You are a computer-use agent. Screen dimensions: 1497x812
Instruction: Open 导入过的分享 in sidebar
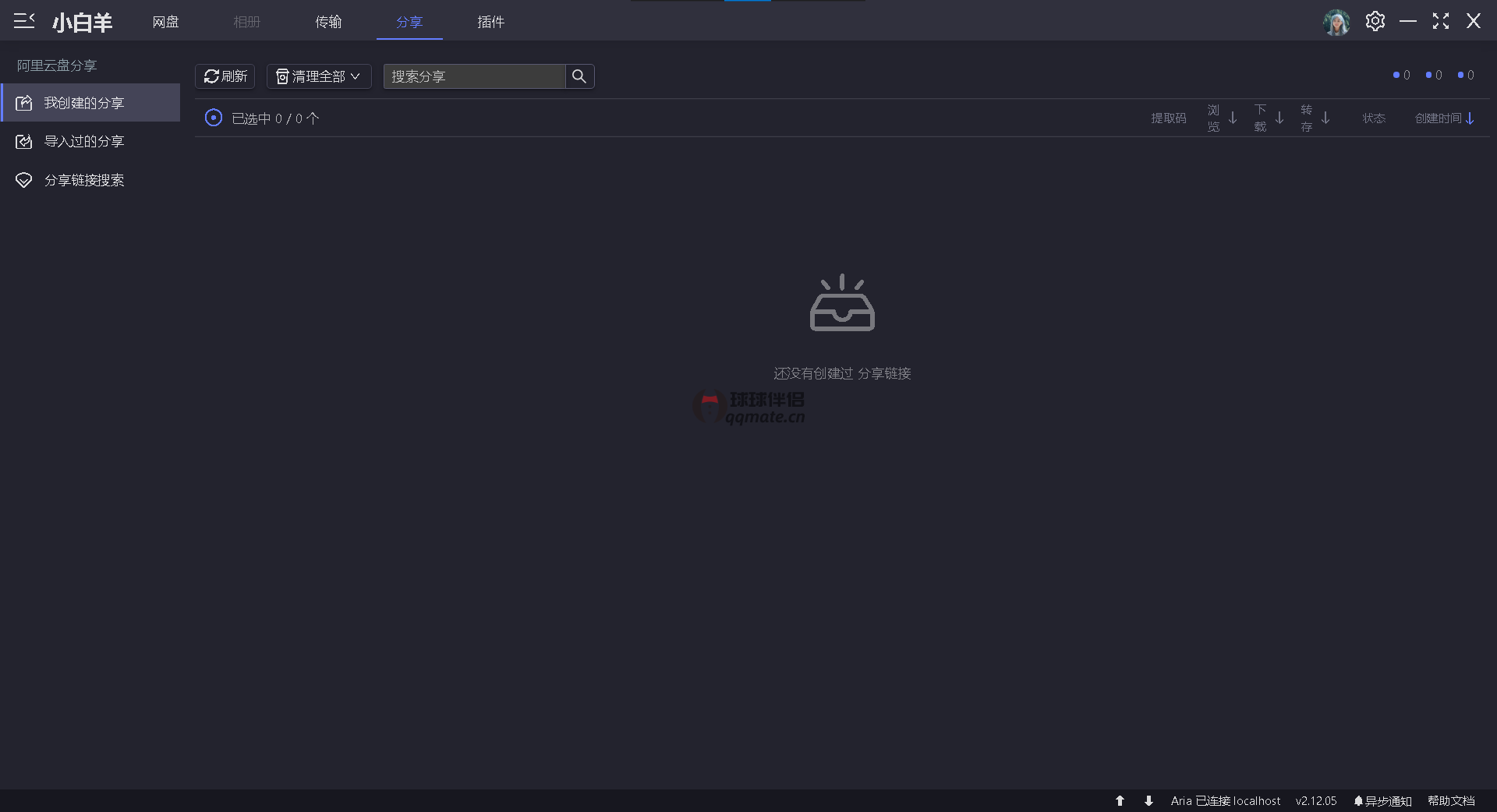(x=83, y=141)
